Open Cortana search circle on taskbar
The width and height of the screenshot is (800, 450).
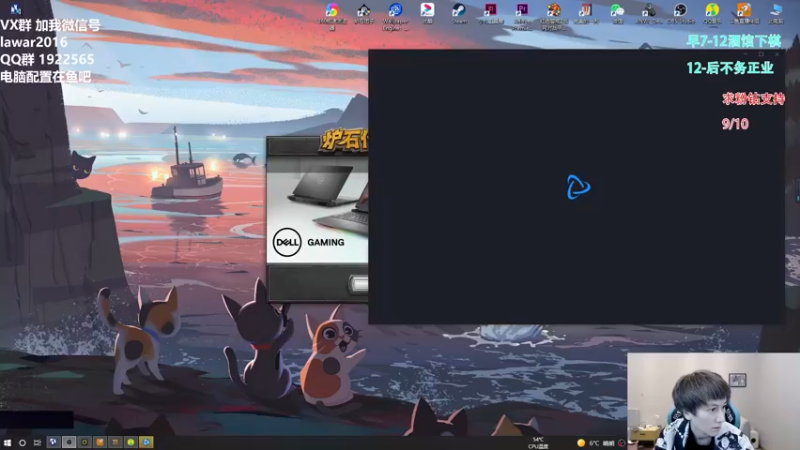(x=22, y=443)
